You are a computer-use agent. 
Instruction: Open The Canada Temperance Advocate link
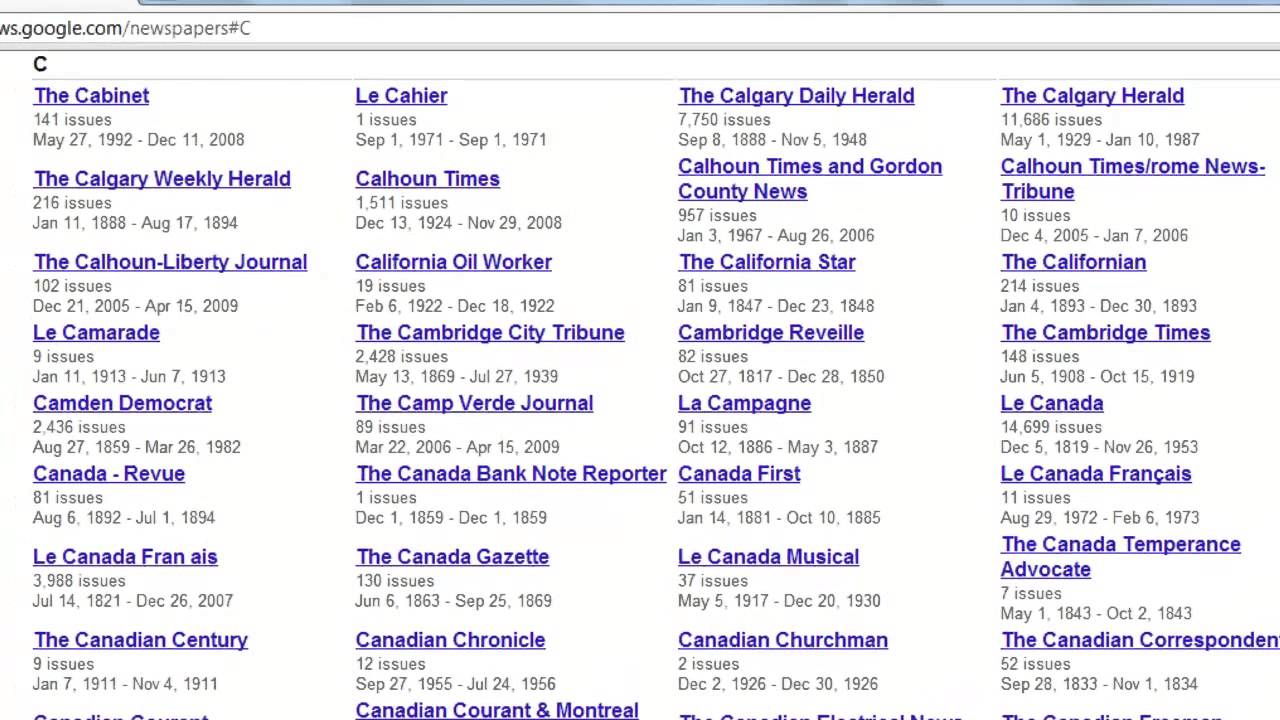[x=1121, y=557]
